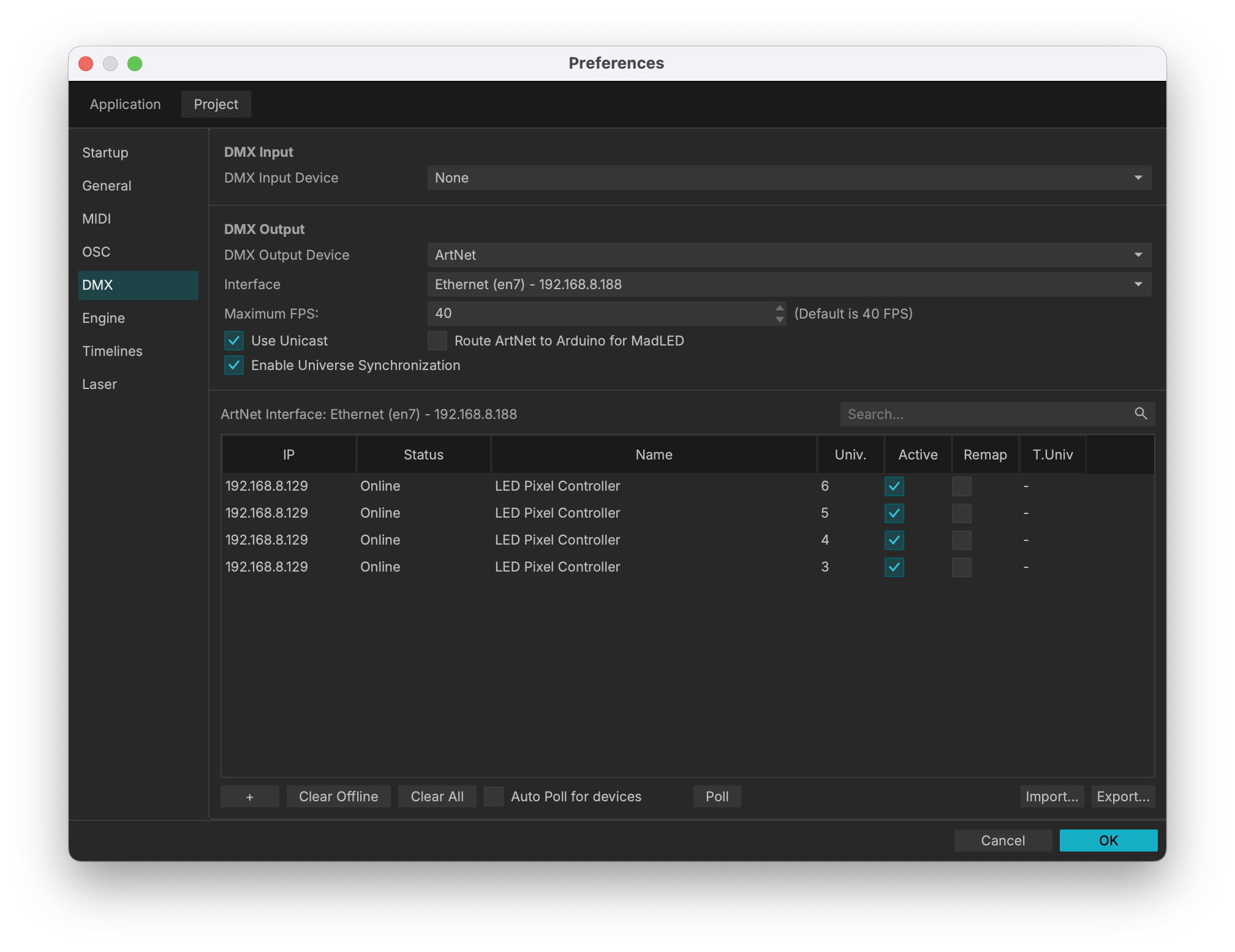The width and height of the screenshot is (1235, 952).
Task: Toggle Enable Universe Synchronization checkbox
Action: [234, 365]
